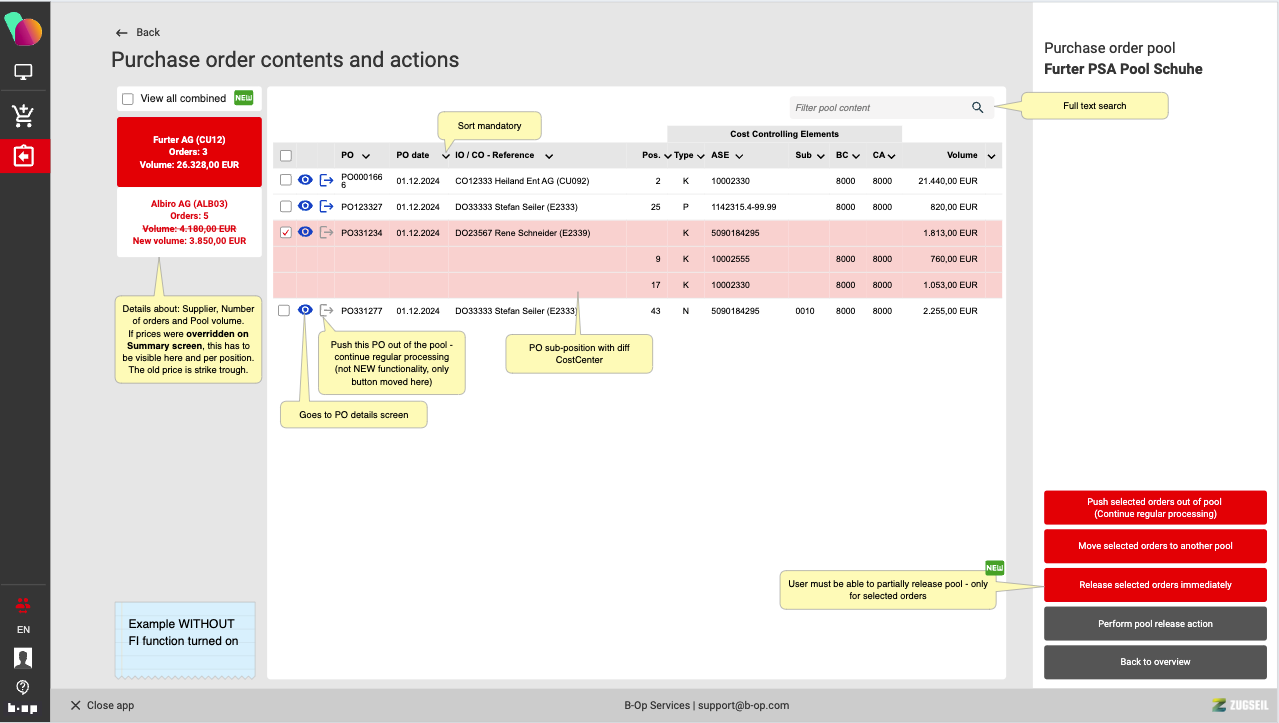
Task: Select the Albiro AG (ALB03) supplier tab
Action: (189, 222)
